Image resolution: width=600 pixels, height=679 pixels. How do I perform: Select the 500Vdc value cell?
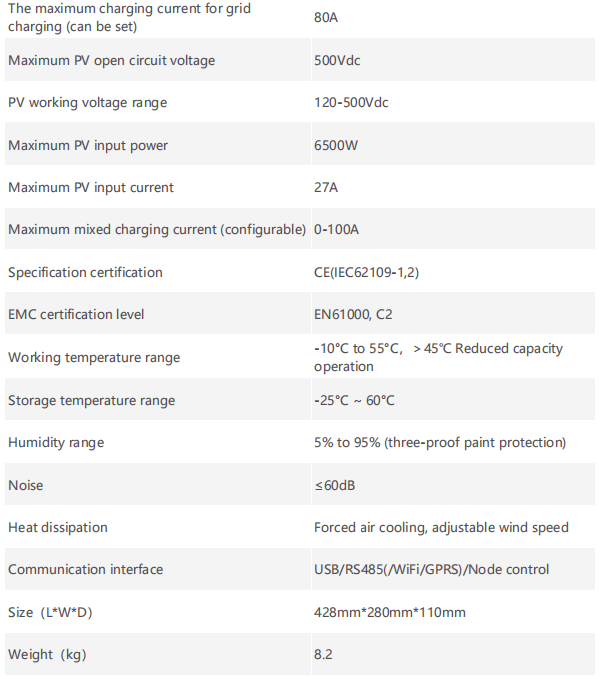pyautogui.click(x=337, y=61)
